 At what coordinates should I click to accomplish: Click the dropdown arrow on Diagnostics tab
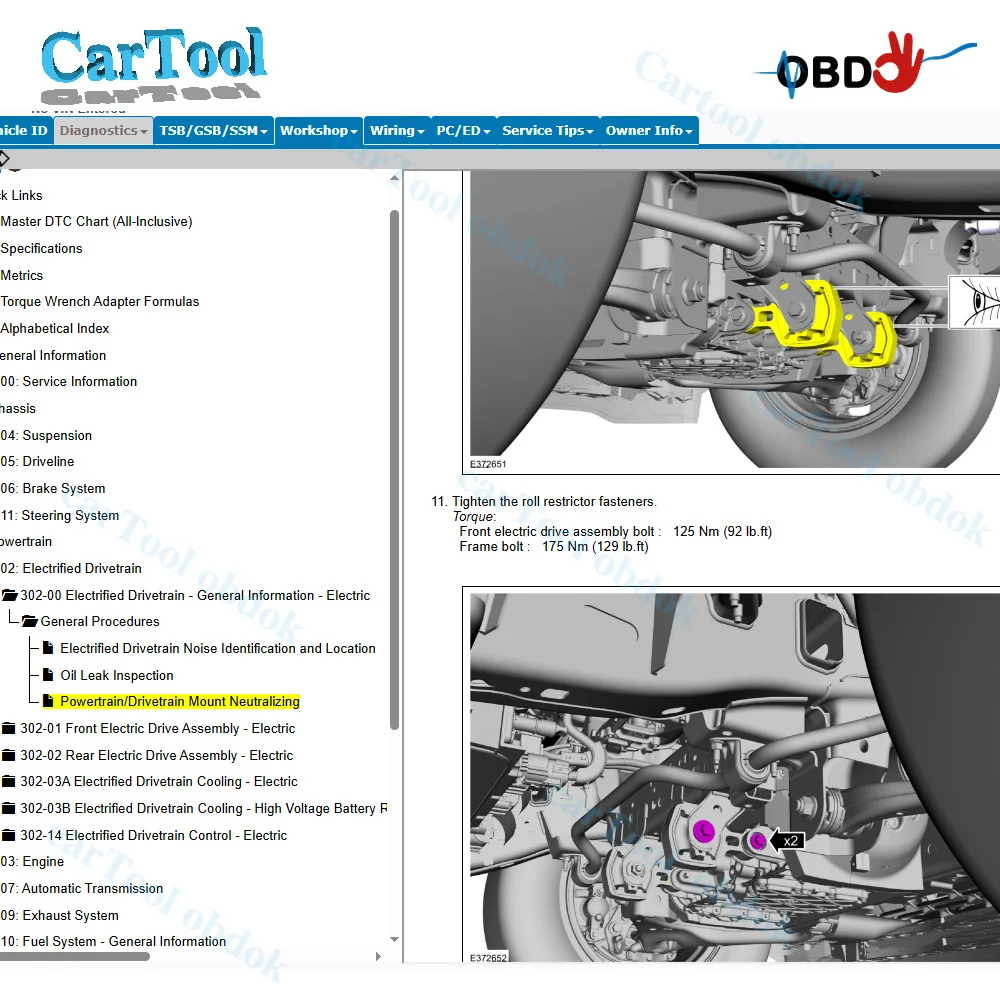(144, 132)
